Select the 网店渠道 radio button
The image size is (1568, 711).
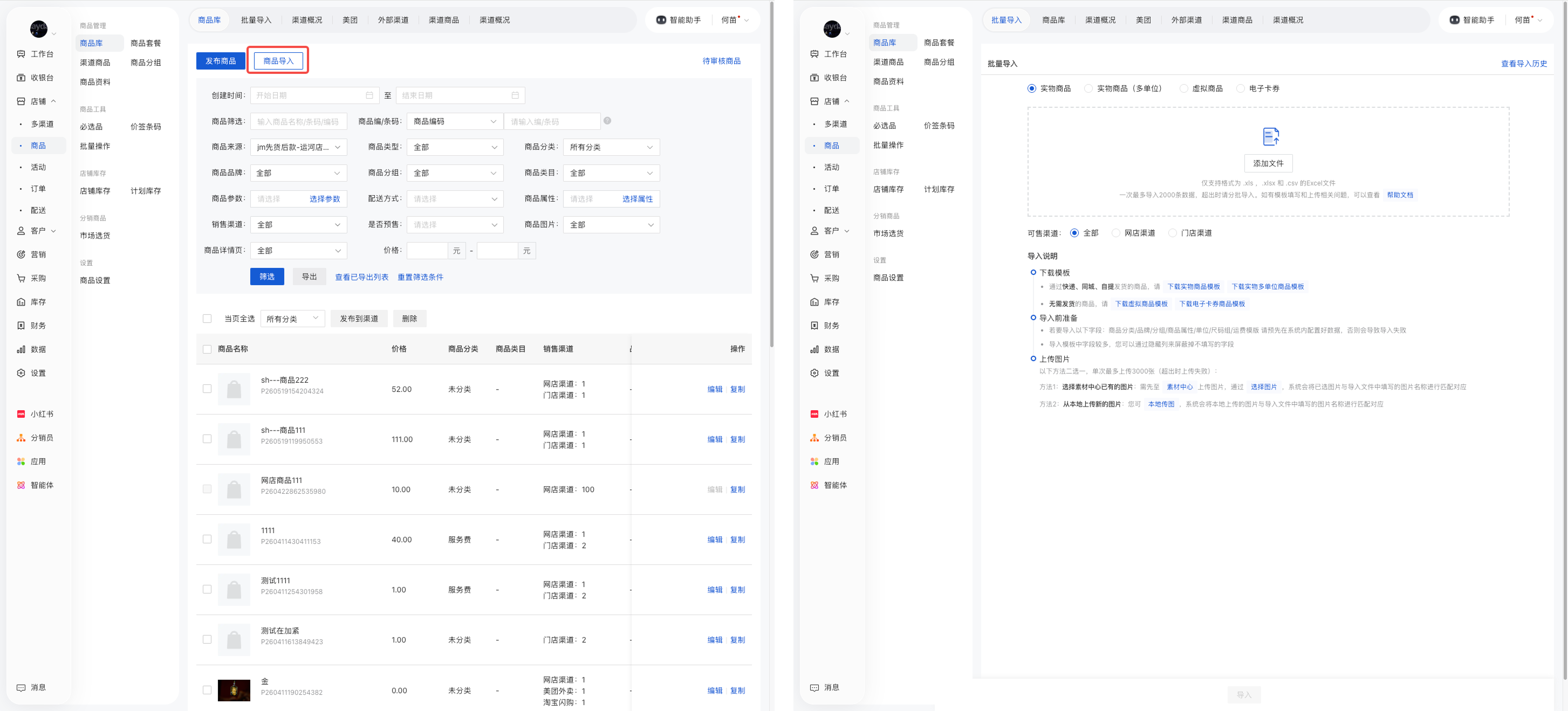pos(1116,233)
